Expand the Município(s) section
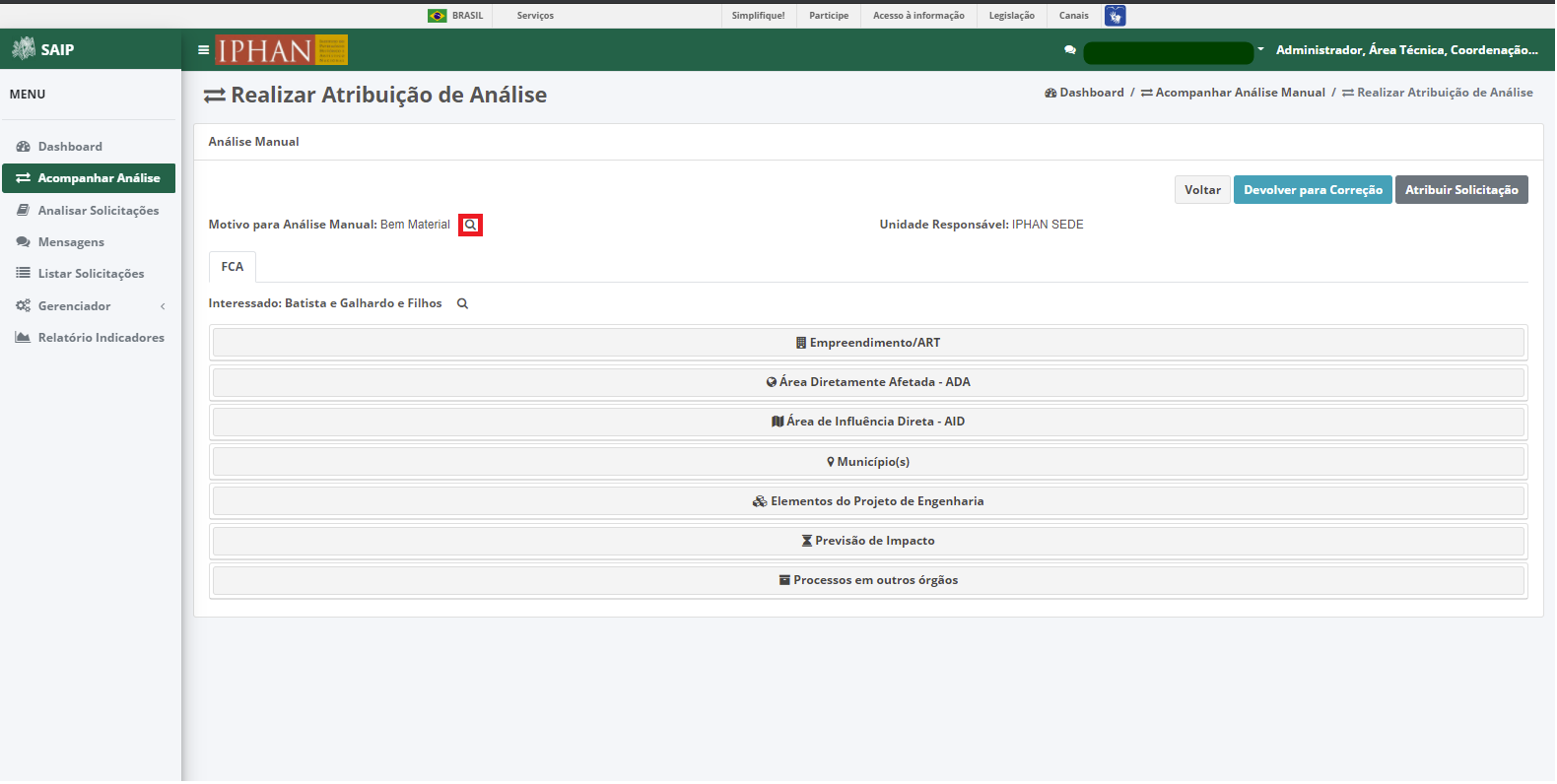 click(x=868, y=462)
